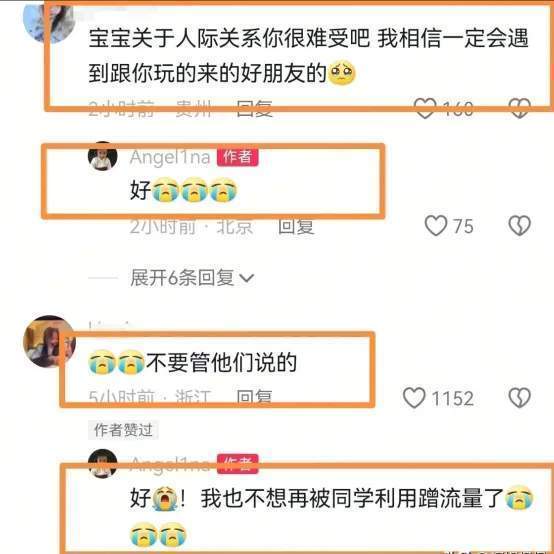
Task: Like the top comment from 贵州
Action: [425, 108]
